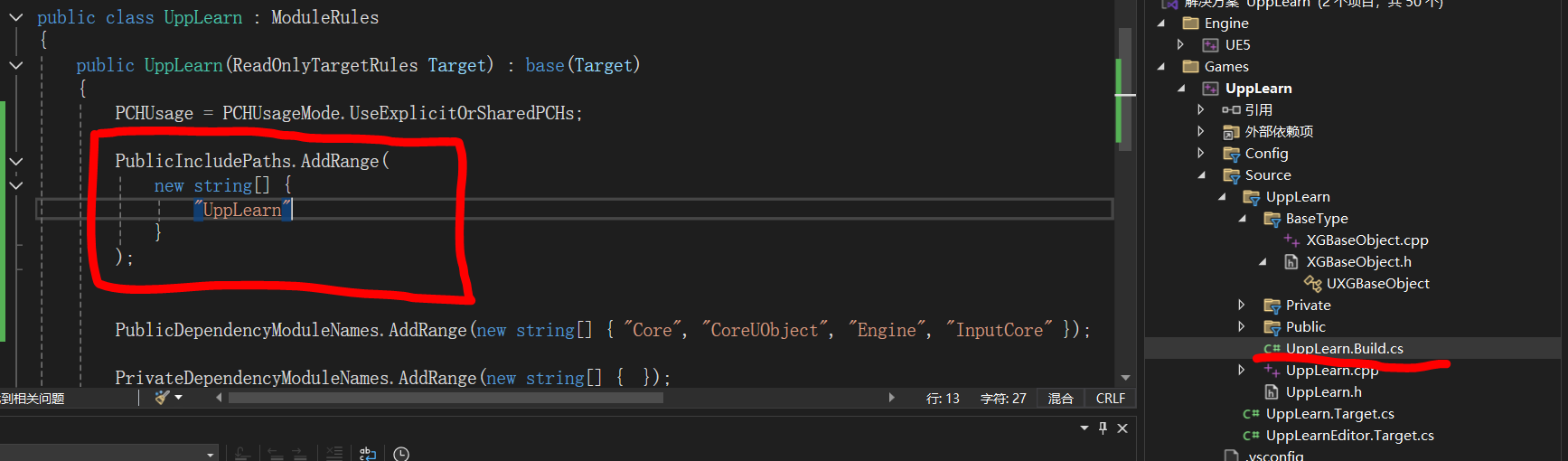1568x461 pixels.
Task: Click the CRLF line ending indicator
Action: (x=1111, y=399)
